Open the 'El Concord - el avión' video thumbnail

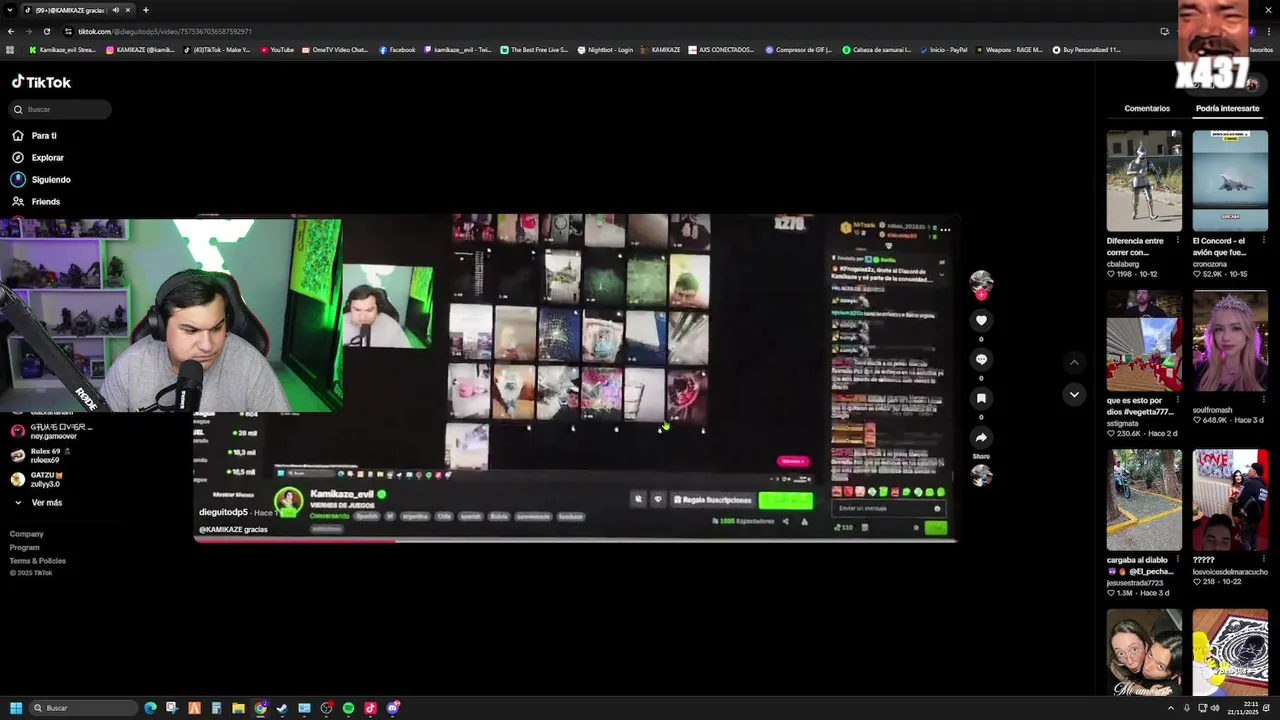coord(1230,181)
